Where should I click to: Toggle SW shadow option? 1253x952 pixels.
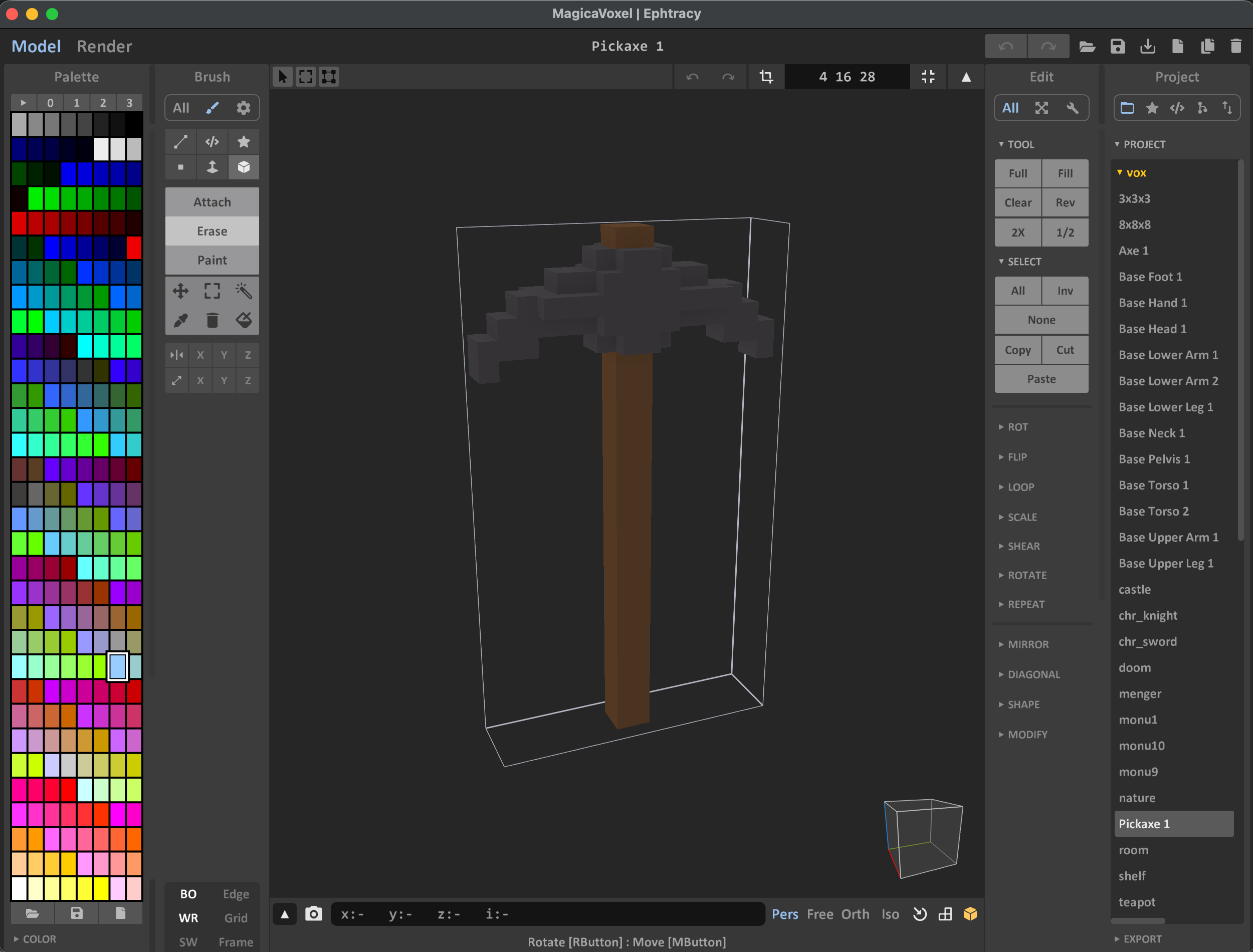(x=188, y=942)
